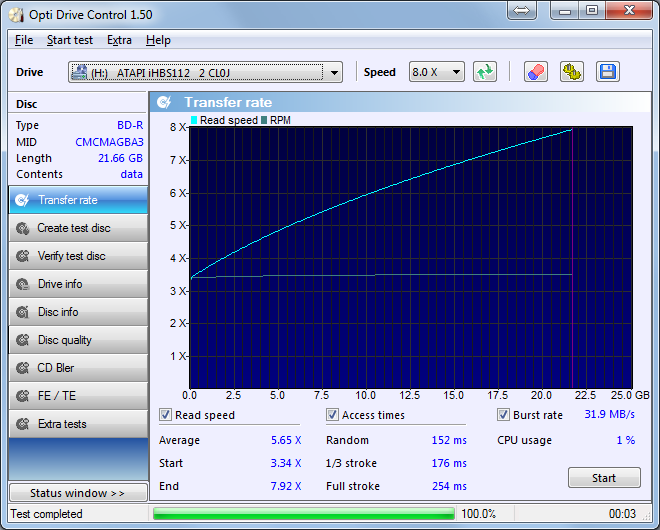Open the Verify test disc section
This screenshot has height=530, width=660.
(78, 256)
